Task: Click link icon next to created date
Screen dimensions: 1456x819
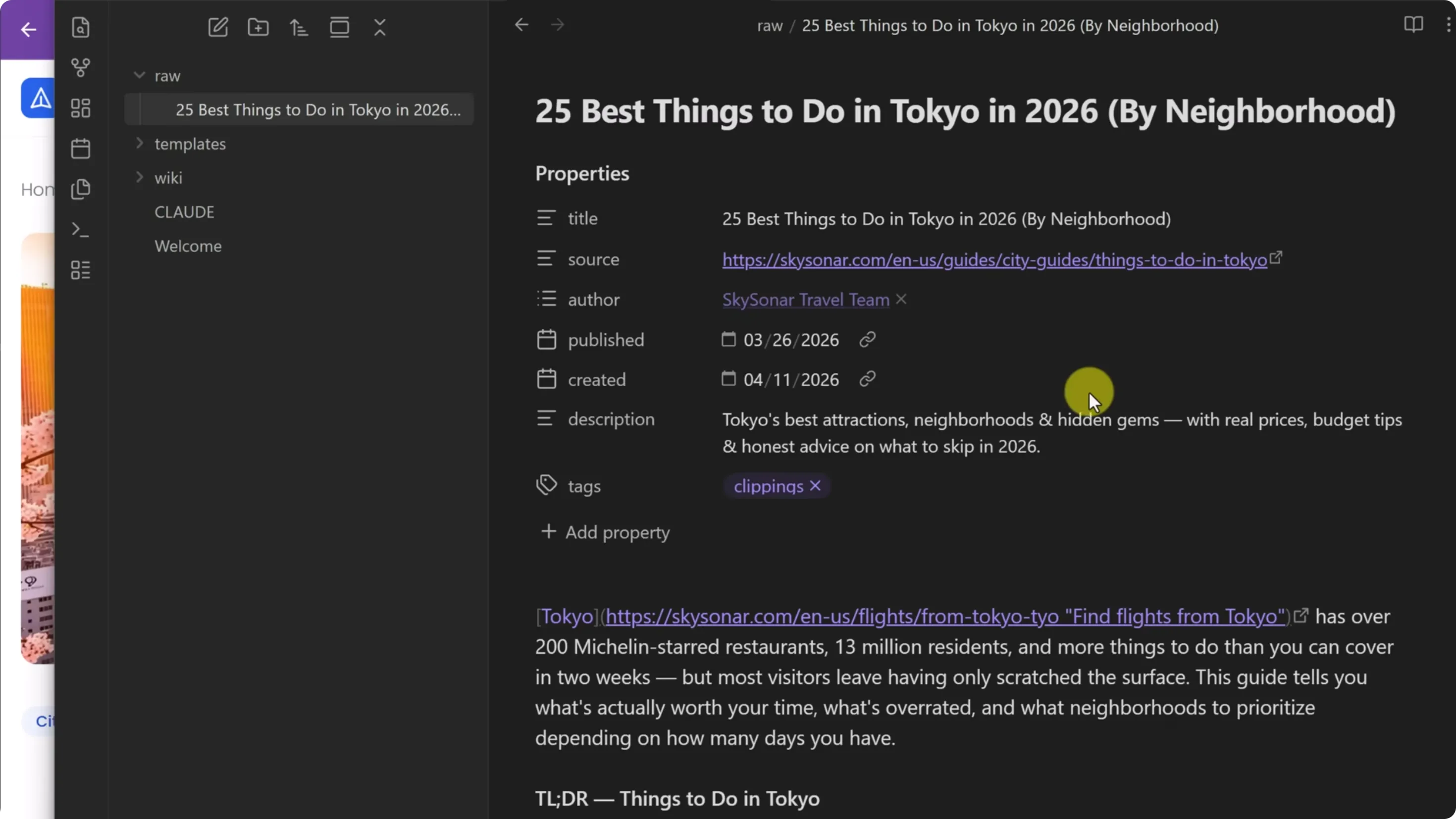Action: click(867, 379)
